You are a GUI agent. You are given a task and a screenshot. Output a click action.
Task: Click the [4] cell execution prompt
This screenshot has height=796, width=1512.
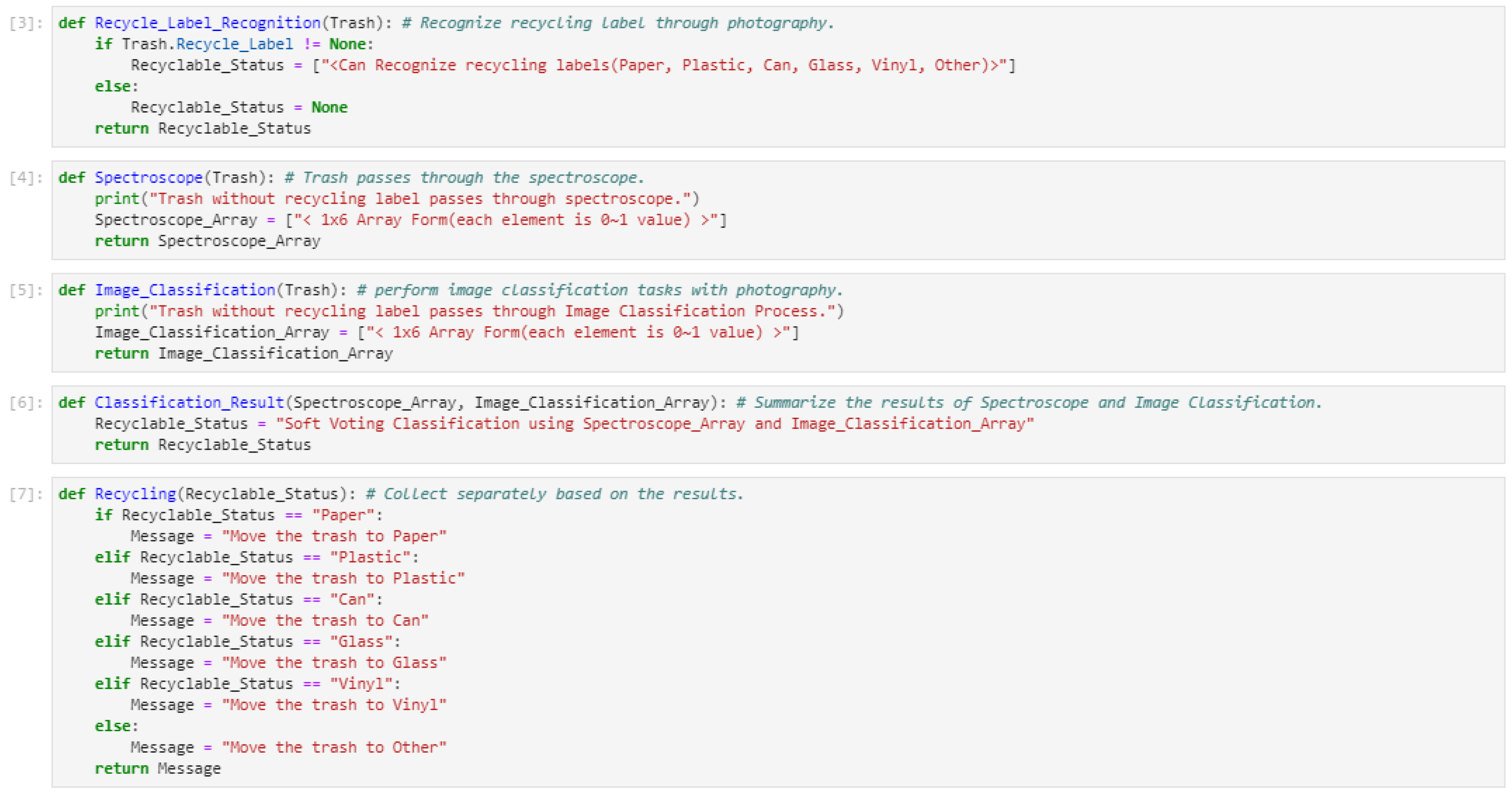click(x=25, y=178)
